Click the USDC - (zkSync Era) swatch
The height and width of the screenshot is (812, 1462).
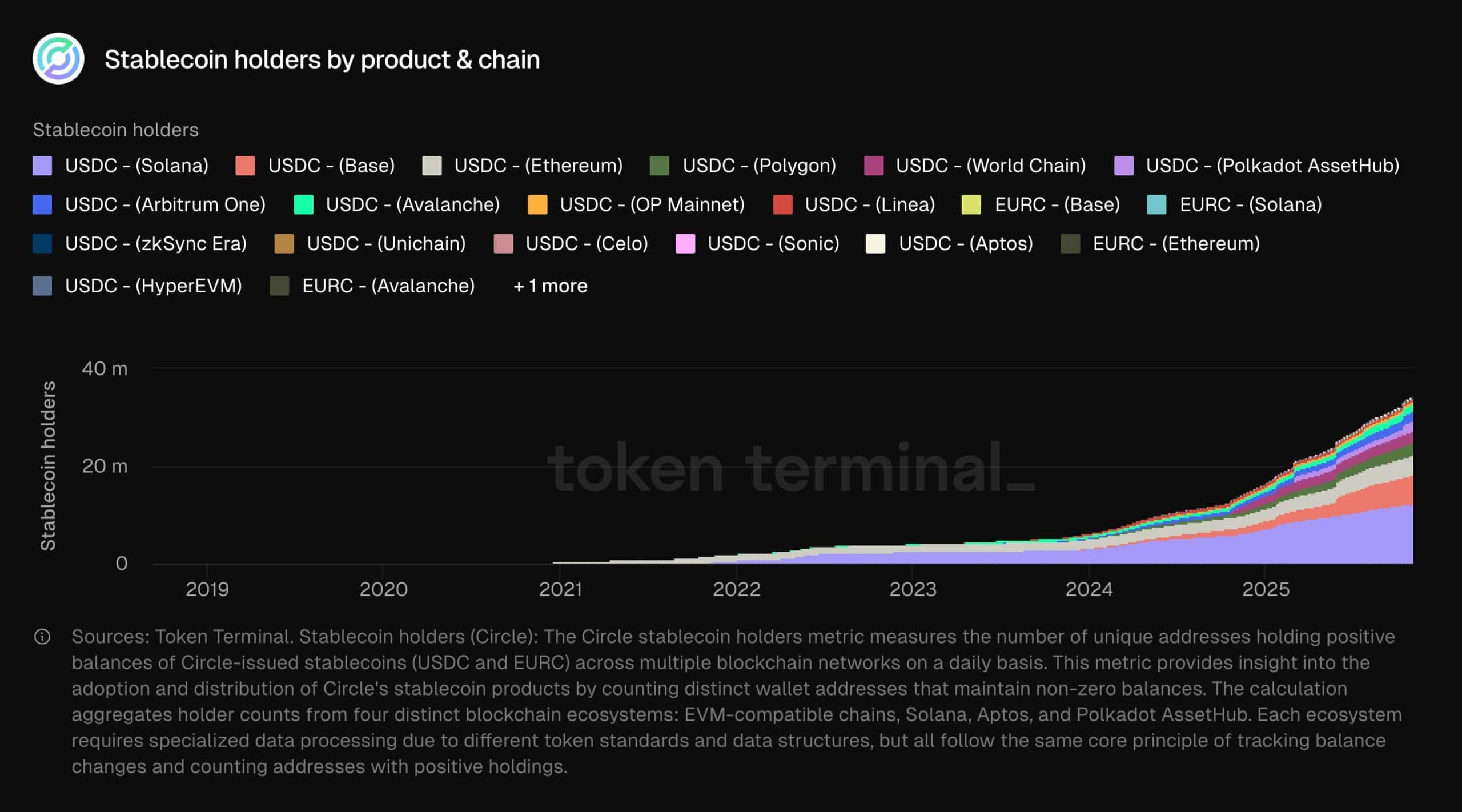[x=42, y=243]
